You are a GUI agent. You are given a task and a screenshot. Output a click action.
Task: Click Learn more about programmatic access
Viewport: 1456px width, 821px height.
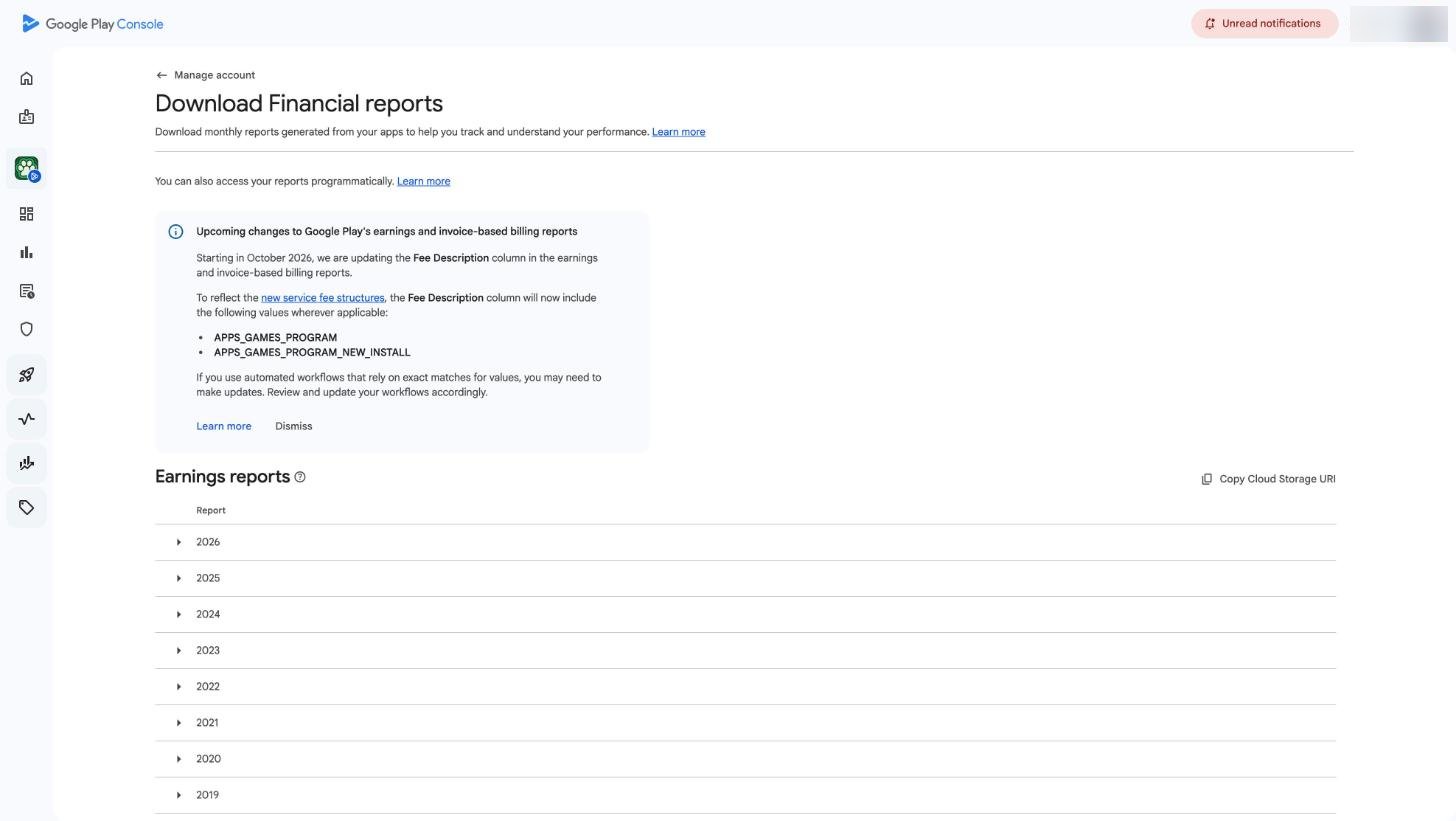tap(423, 181)
